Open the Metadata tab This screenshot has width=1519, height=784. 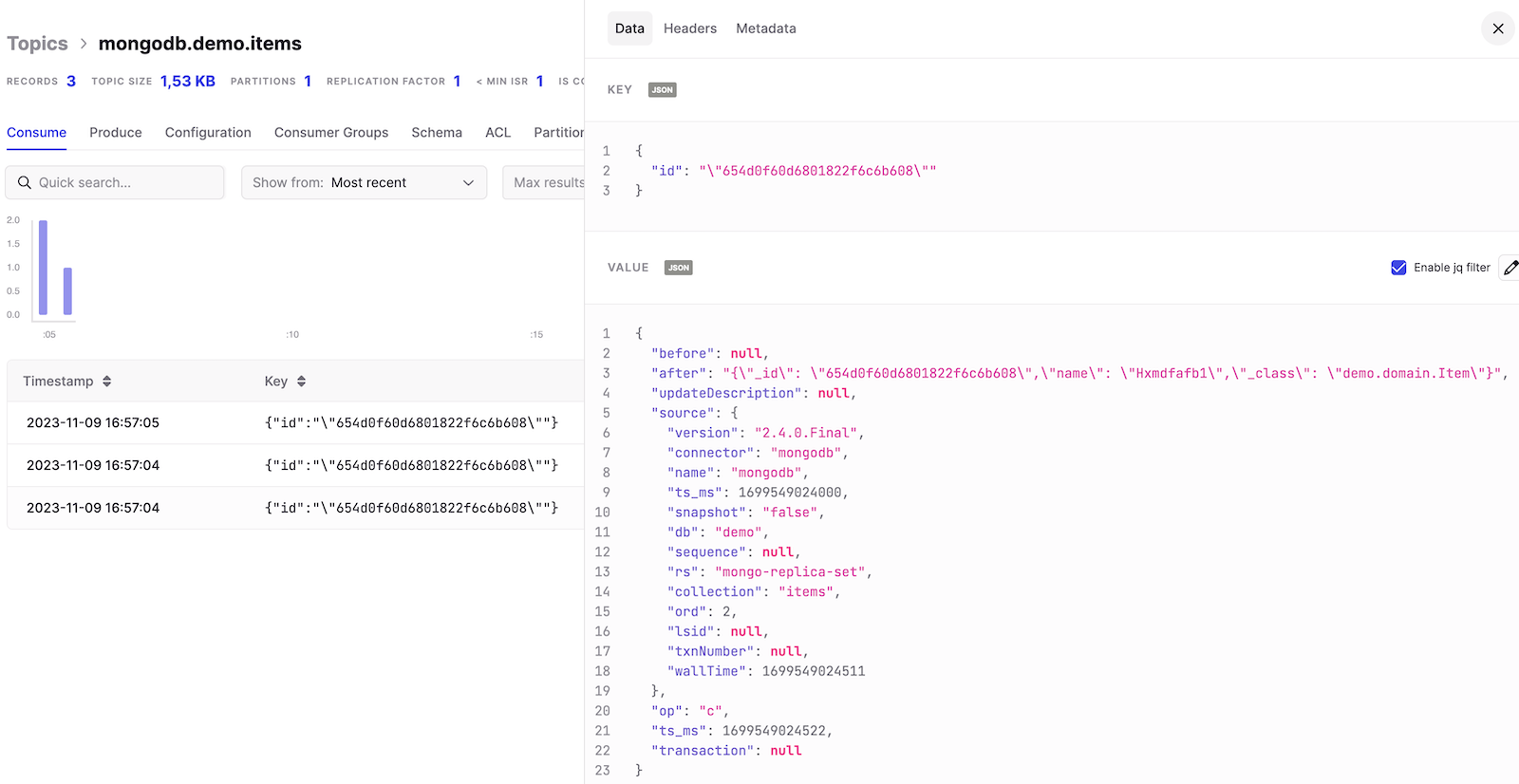pos(766,28)
